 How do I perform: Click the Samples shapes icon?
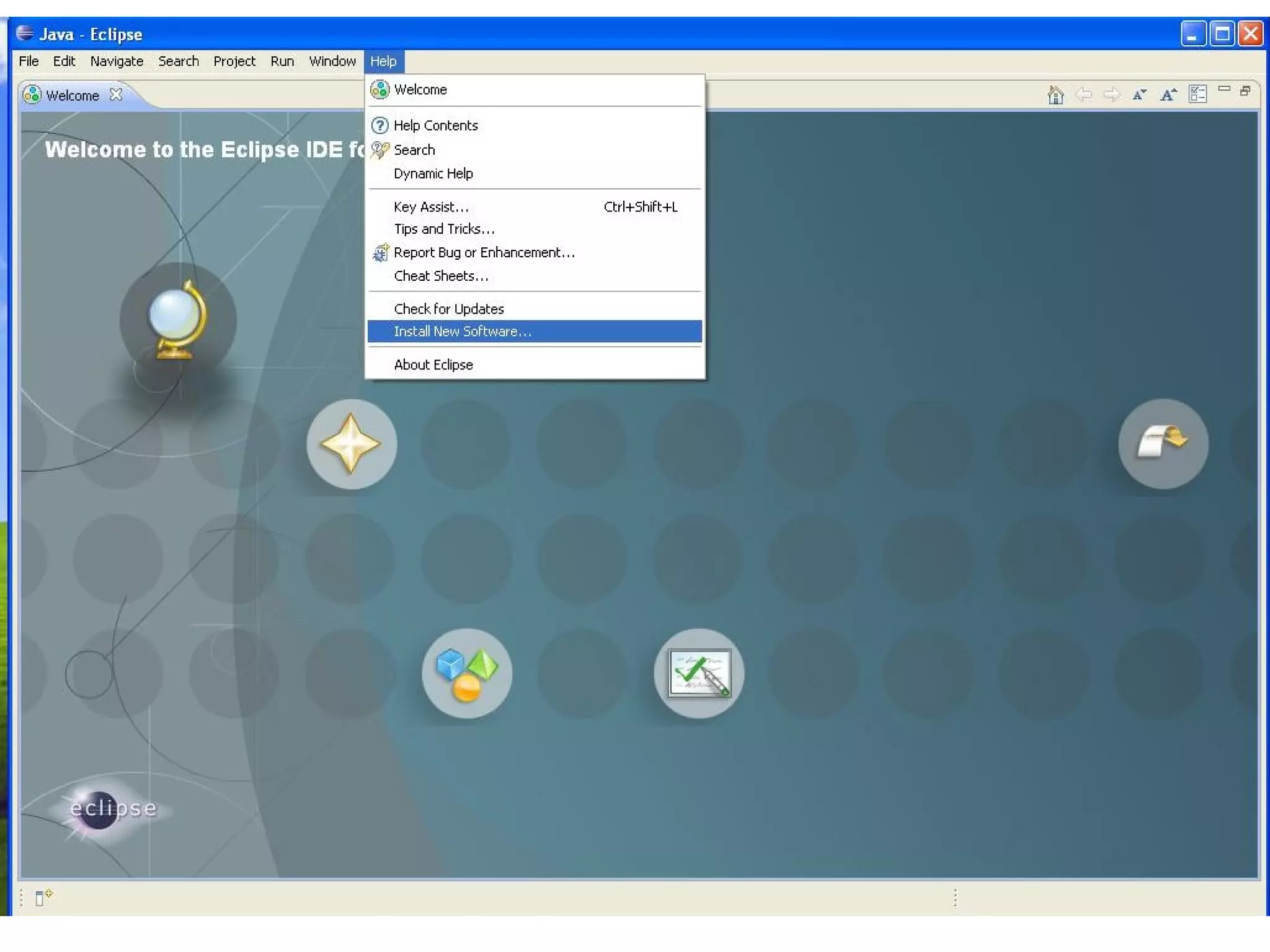coord(466,673)
